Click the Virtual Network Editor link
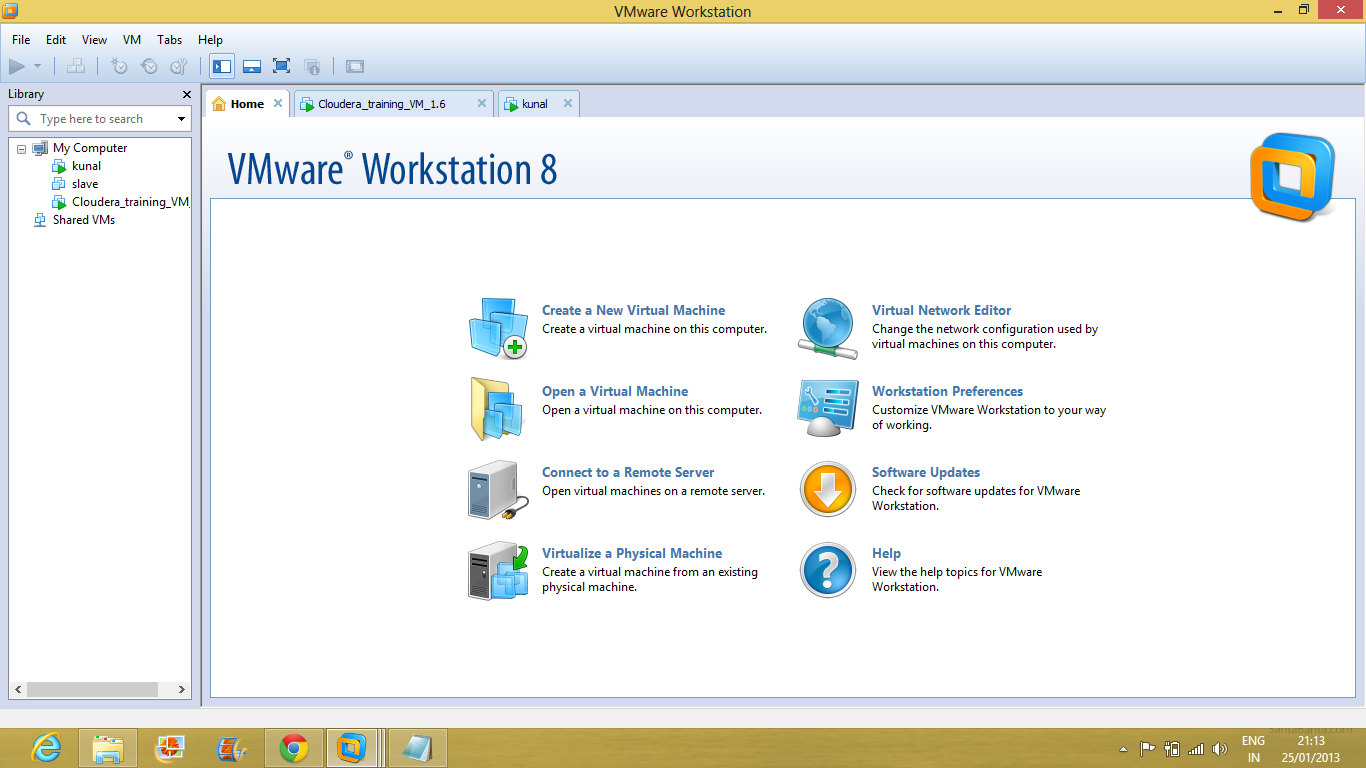This screenshot has width=1366, height=768. (x=942, y=311)
